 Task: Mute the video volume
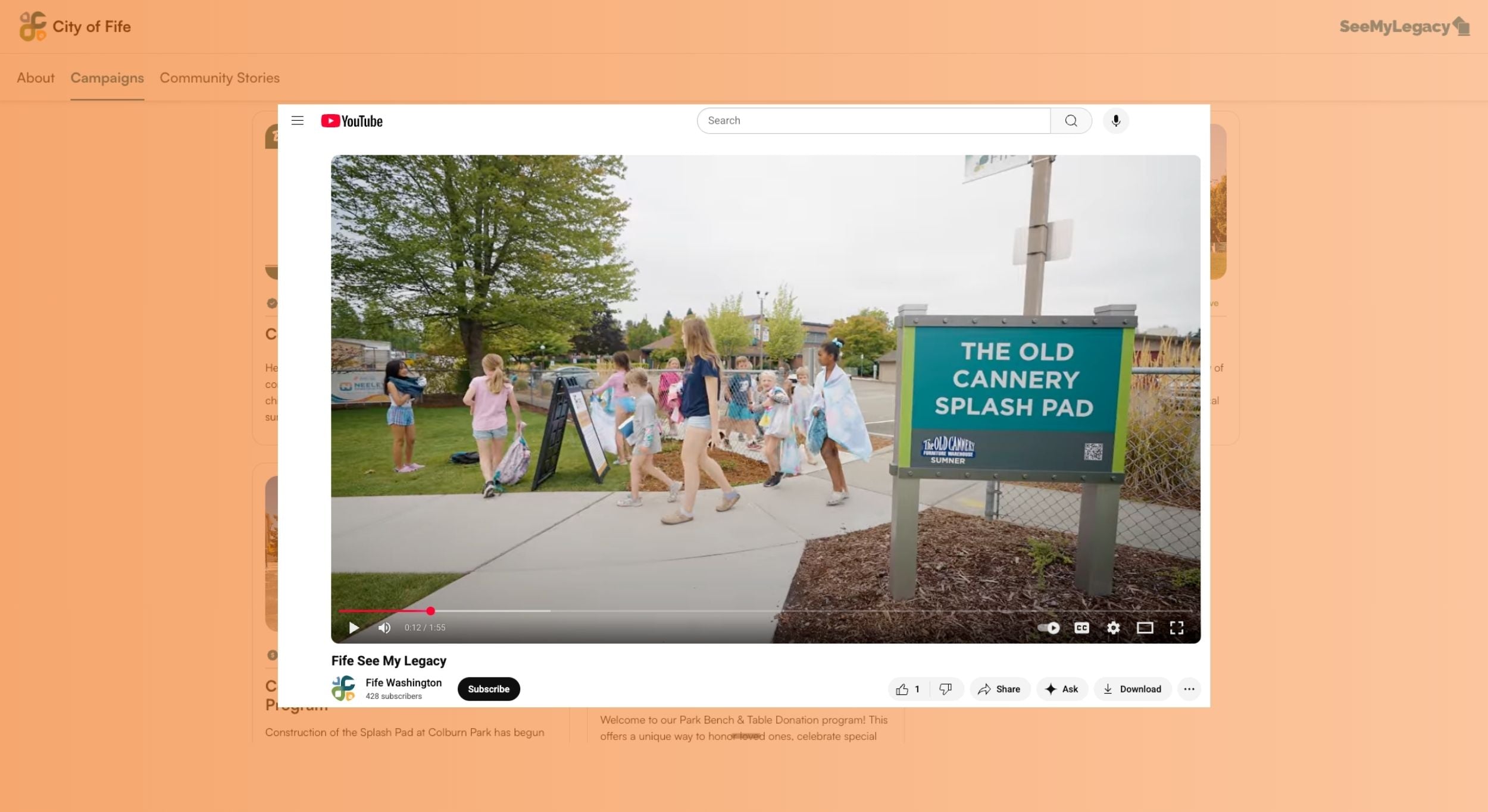pos(384,628)
